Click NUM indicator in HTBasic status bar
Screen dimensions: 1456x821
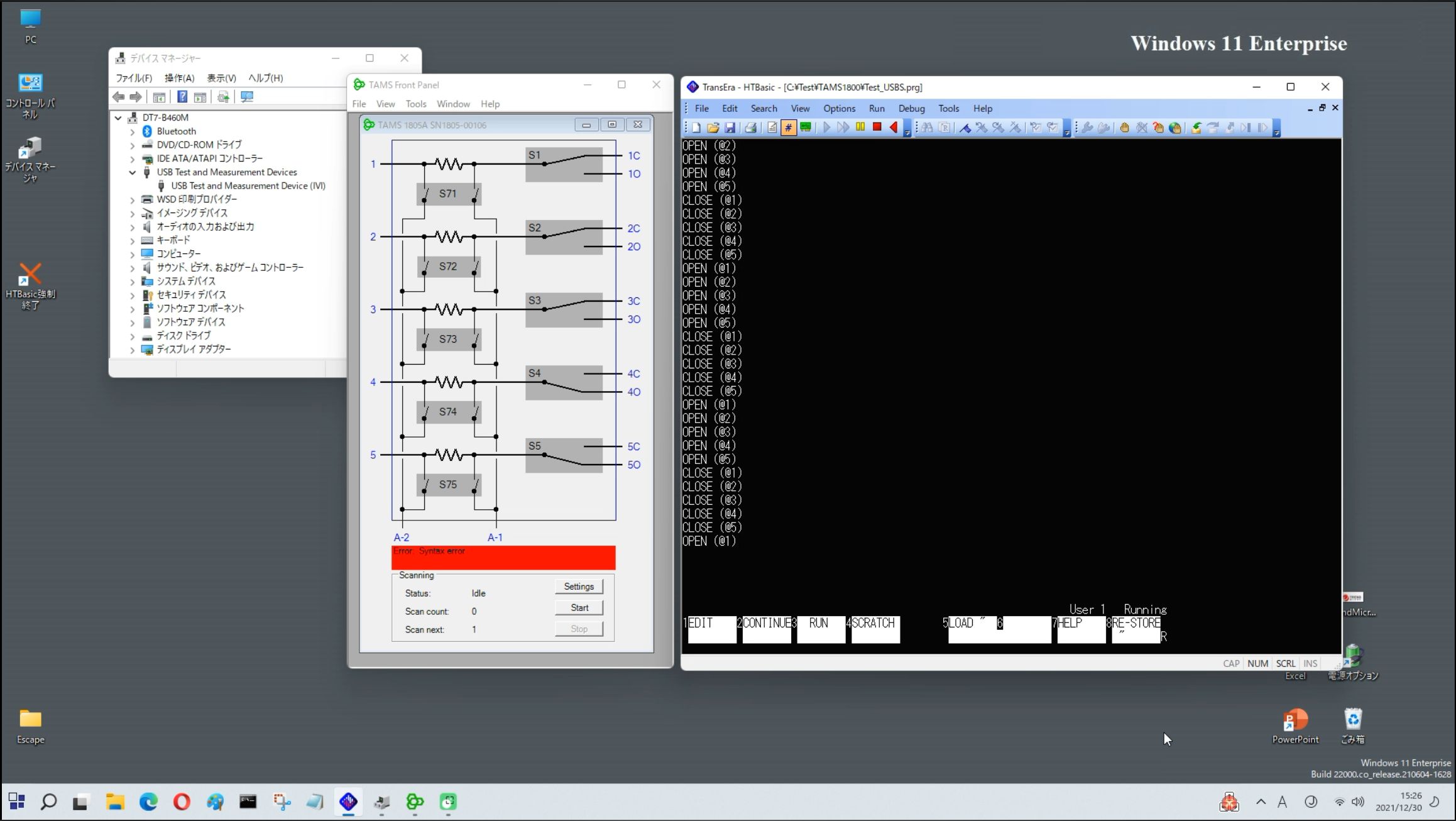click(x=1257, y=663)
